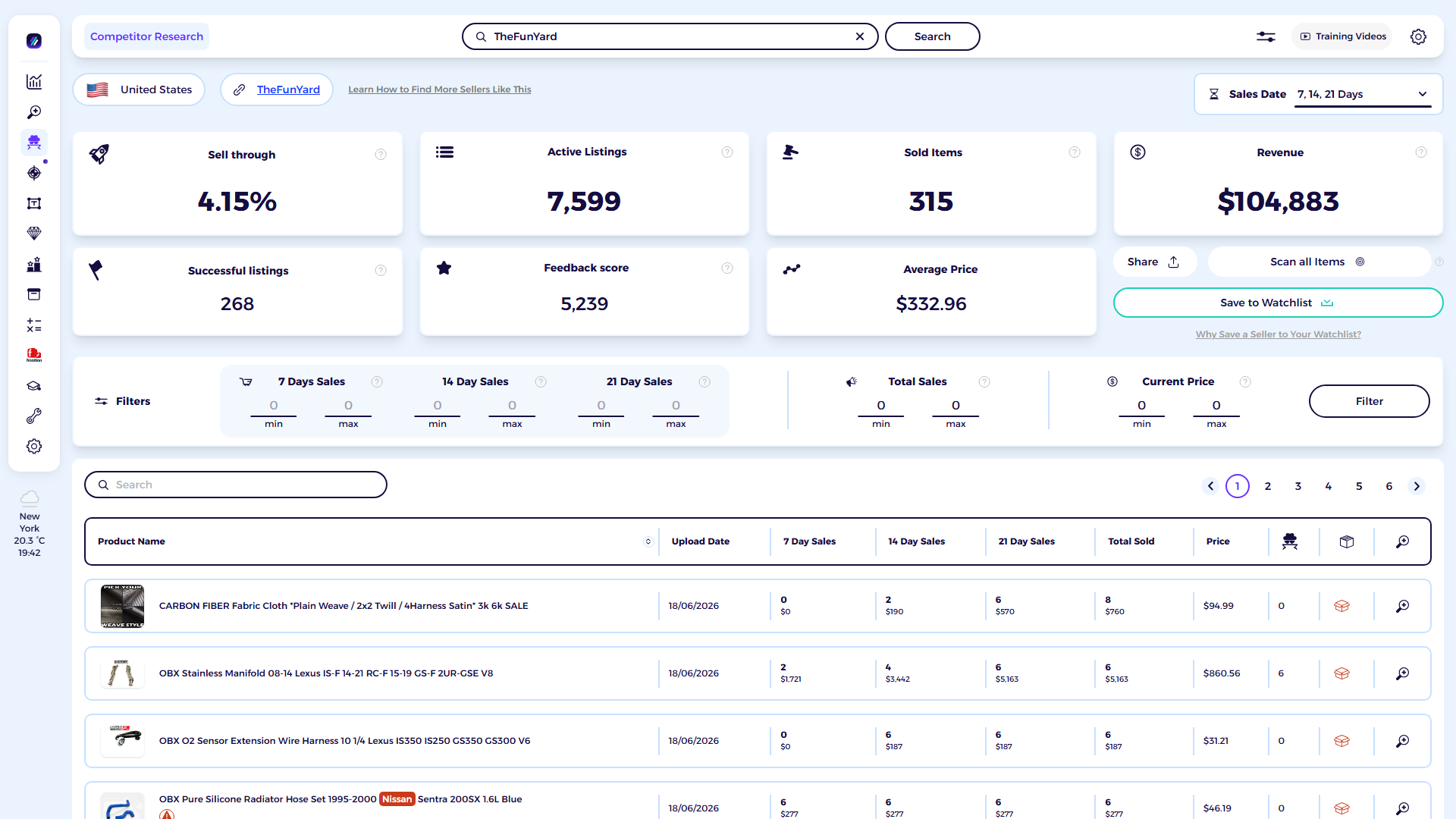Click box icon in Carbon Fiber row
Image resolution: width=1456 pixels, height=819 pixels.
1341,606
